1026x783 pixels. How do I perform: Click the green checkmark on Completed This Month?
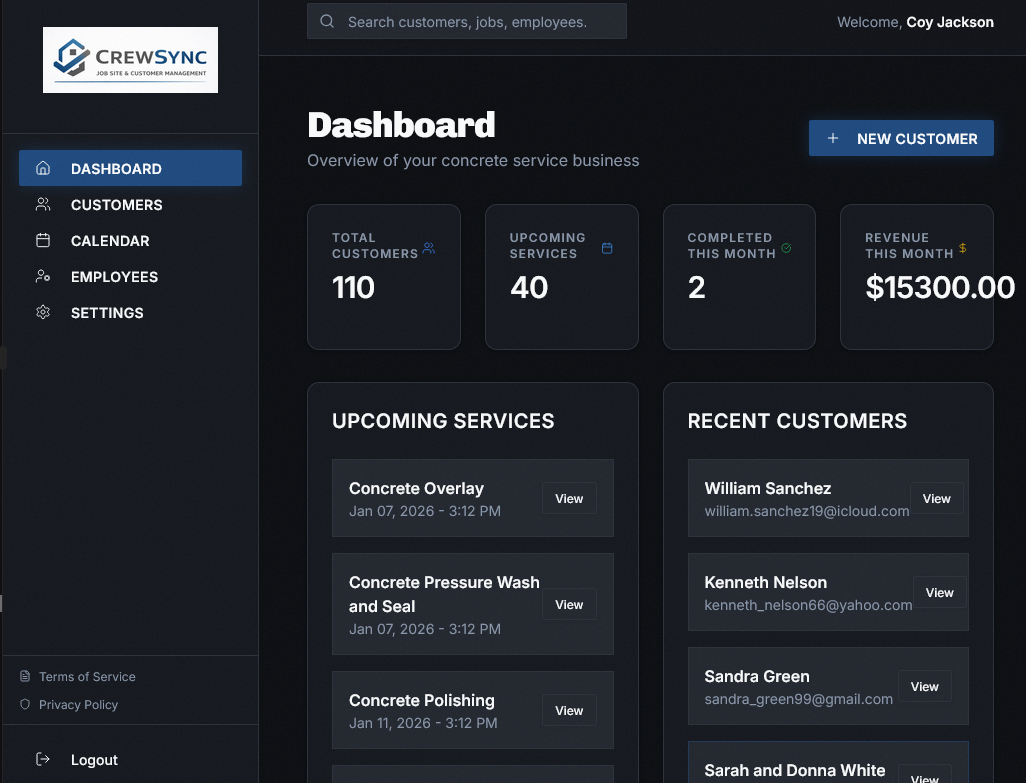coord(786,246)
